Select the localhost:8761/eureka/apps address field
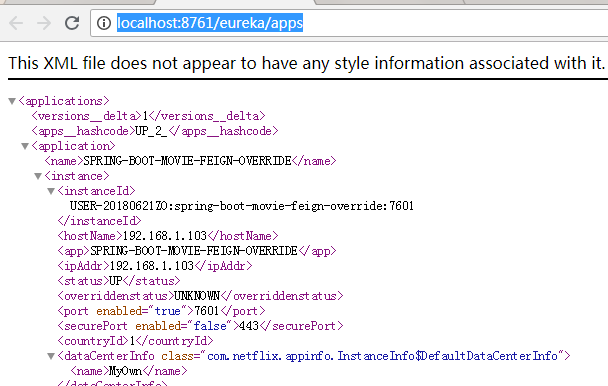This screenshot has height=386, width=608. (349, 23)
